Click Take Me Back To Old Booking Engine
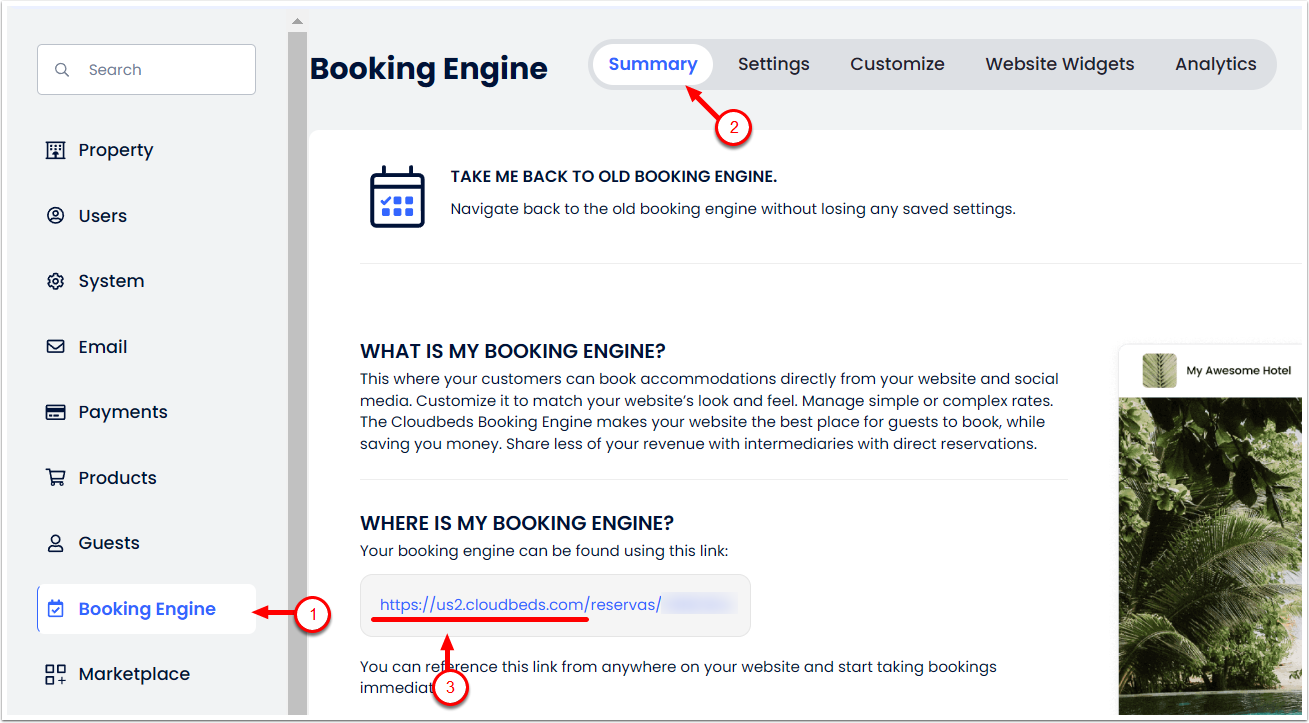1309x723 pixels. coord(613,177)
